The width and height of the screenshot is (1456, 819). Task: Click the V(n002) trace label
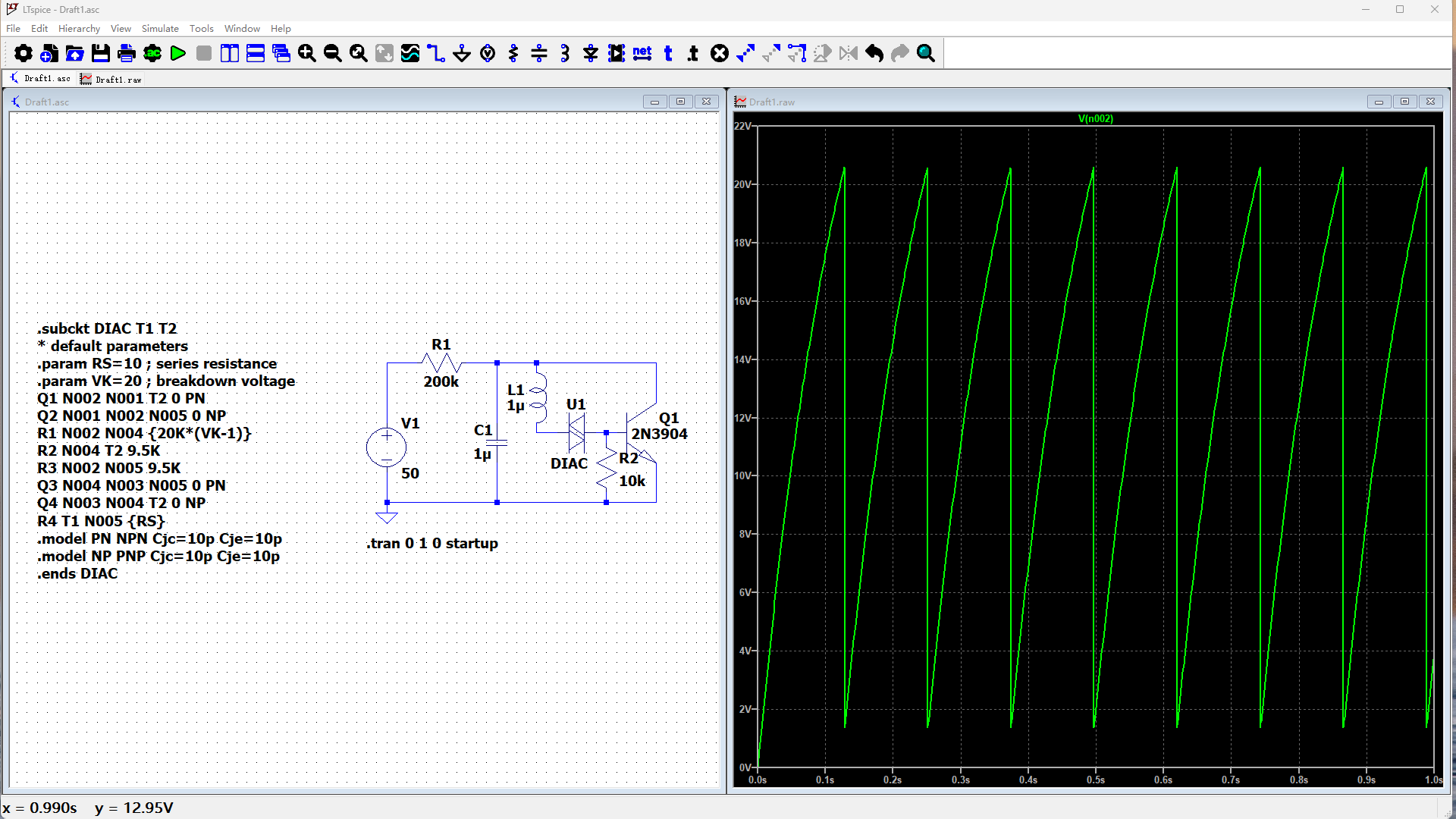click(1095, 118)
